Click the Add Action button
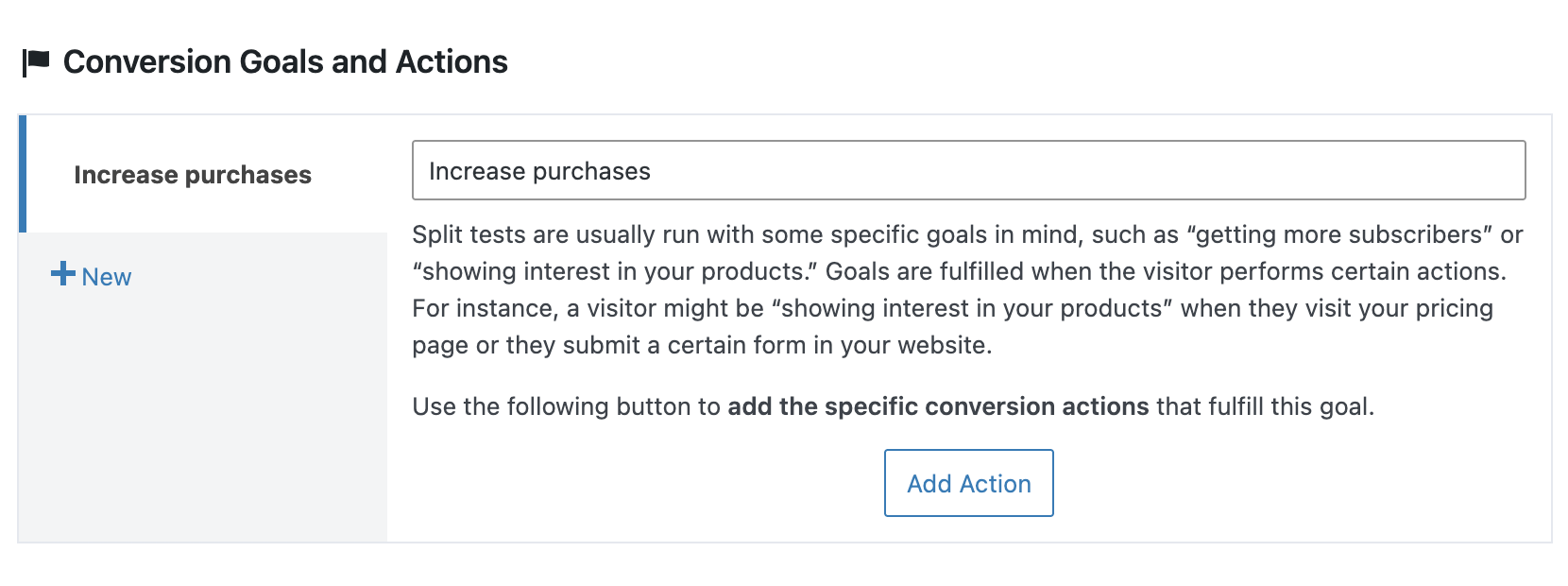The height and width of the screenshot is (586, 1568). (968, 483)
